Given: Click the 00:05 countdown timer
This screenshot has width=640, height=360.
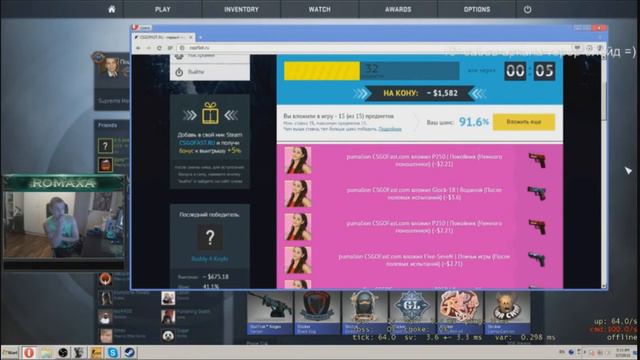Looking at the screenshot, I should [x=530, y=71].
